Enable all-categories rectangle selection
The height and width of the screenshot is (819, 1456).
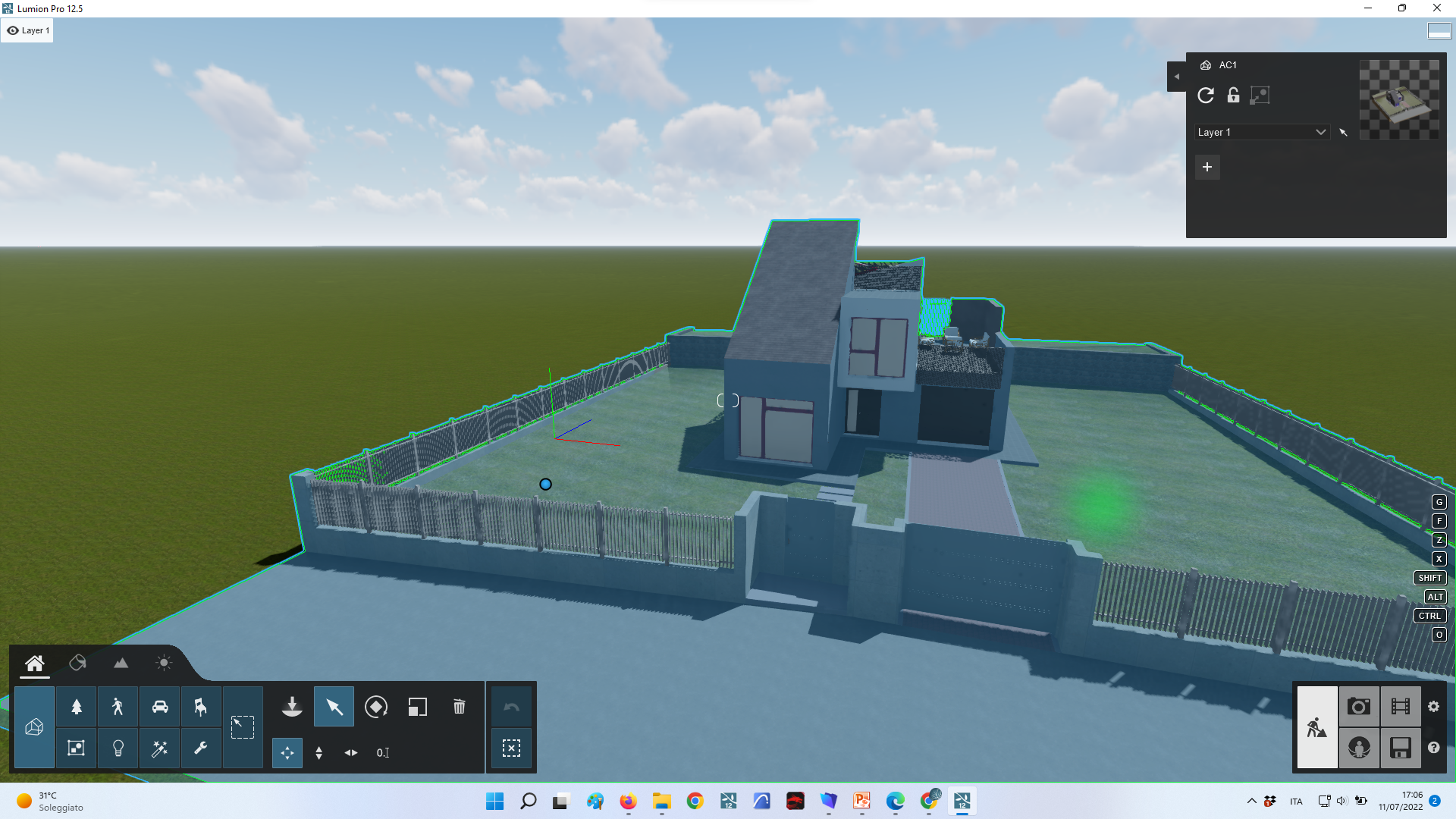pos(243,727)
